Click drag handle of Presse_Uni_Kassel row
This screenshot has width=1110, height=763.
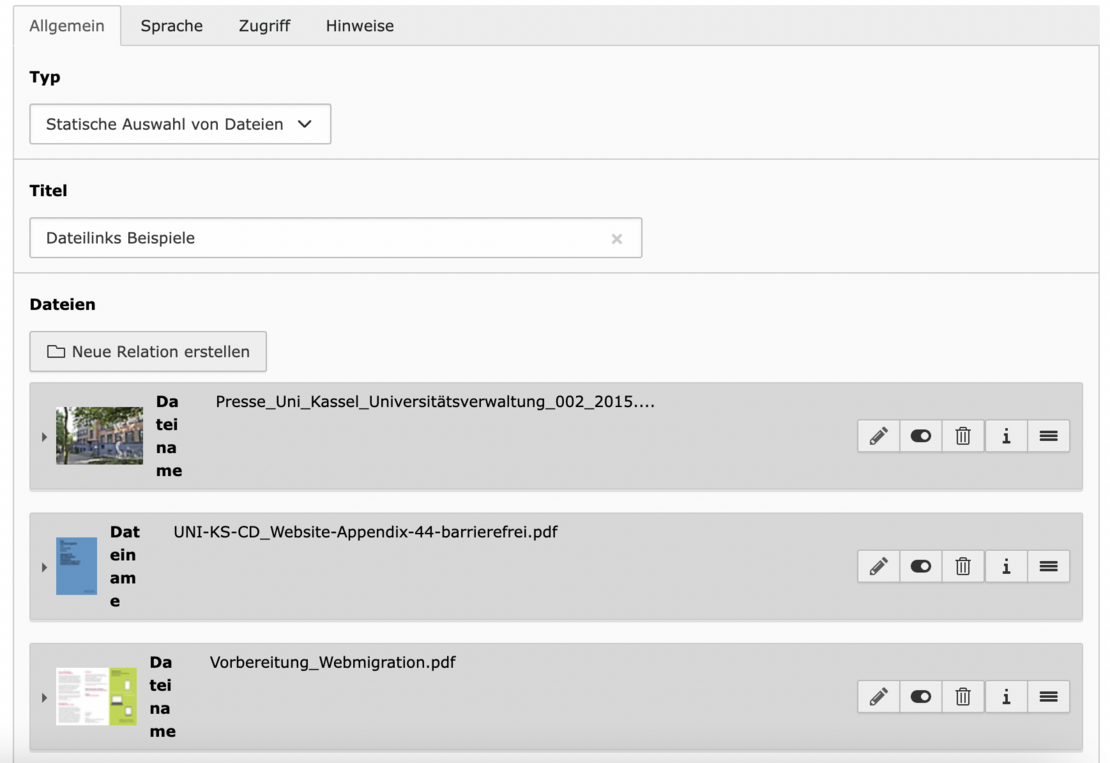point(1048,436)
